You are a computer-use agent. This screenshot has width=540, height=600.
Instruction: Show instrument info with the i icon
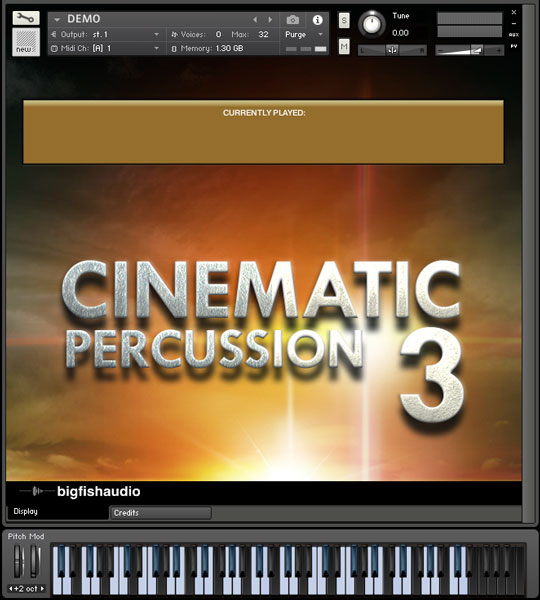pyautogui.click(x=317, y=20)
